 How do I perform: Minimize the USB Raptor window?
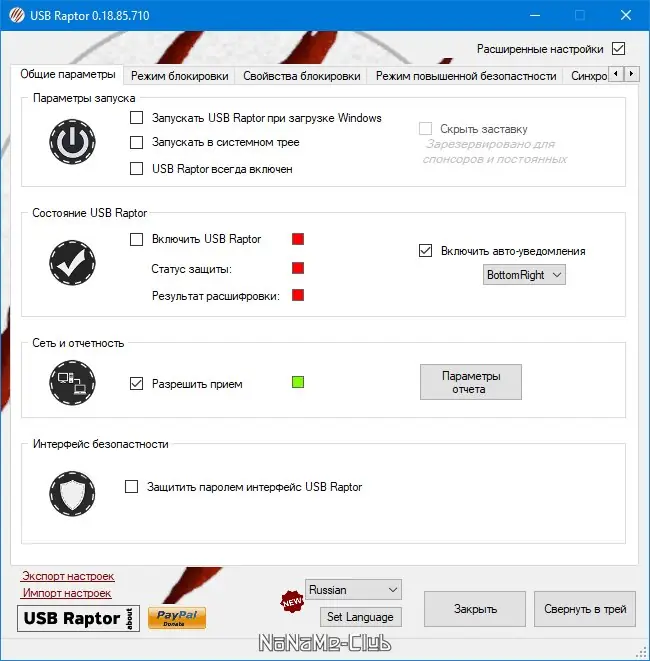tap(535, 16)
